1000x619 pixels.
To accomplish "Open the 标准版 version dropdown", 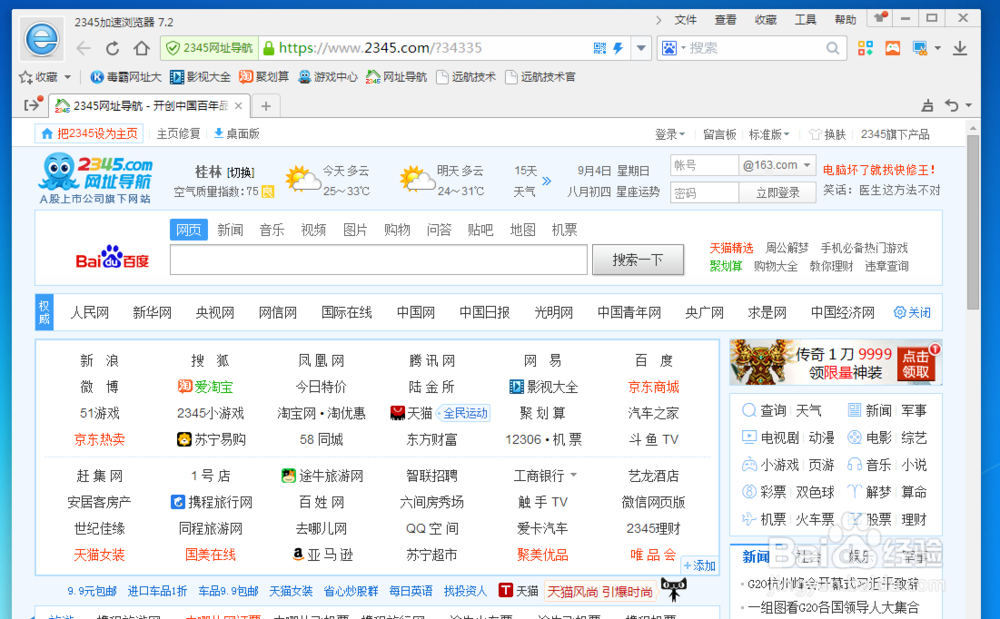I will tap(769, 135).
